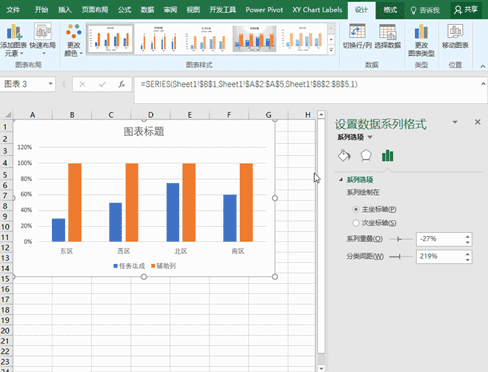
Task: Click the 图表标题 chart title
Action: pos(144,131)
